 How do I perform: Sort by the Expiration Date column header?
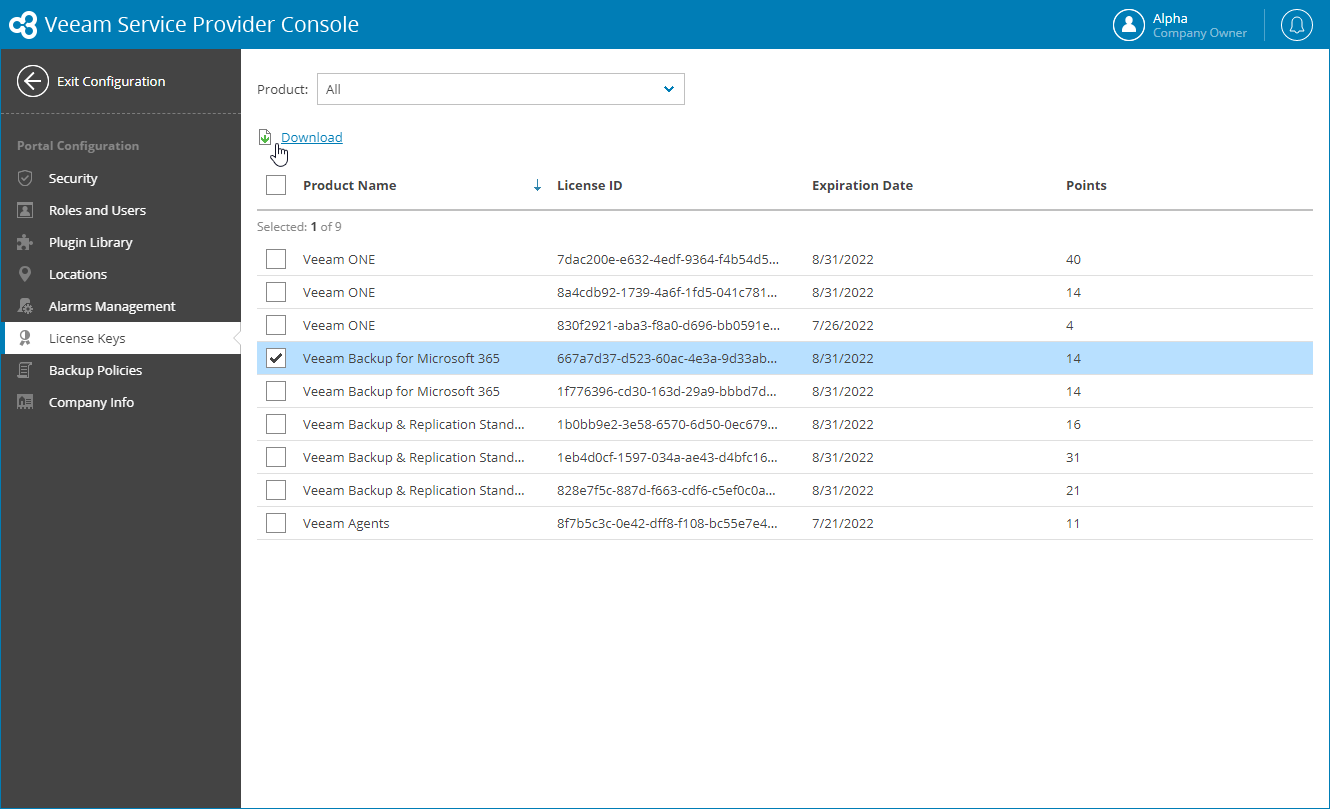pos(862,185)
